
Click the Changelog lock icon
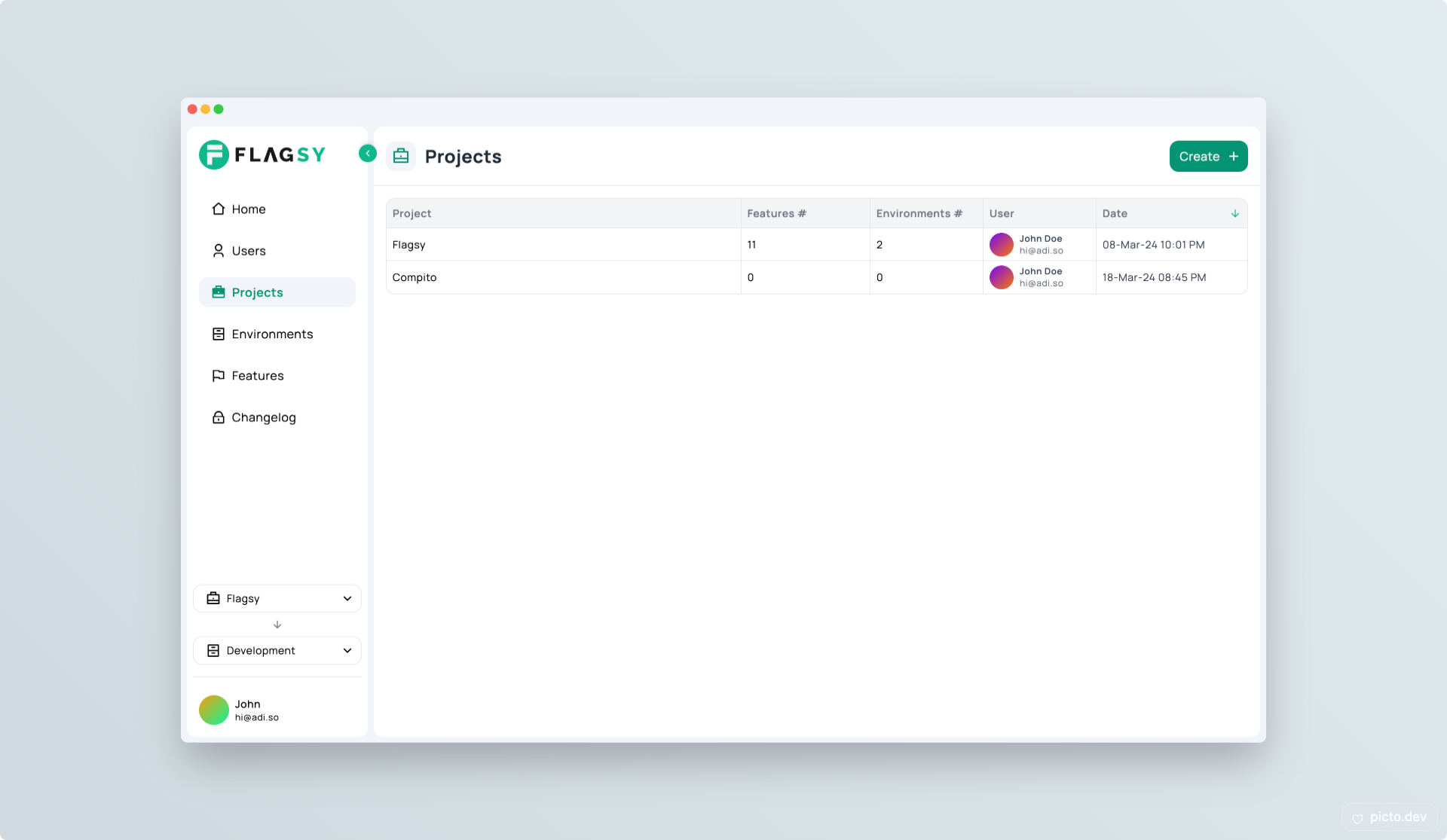(x=219, y=417)
